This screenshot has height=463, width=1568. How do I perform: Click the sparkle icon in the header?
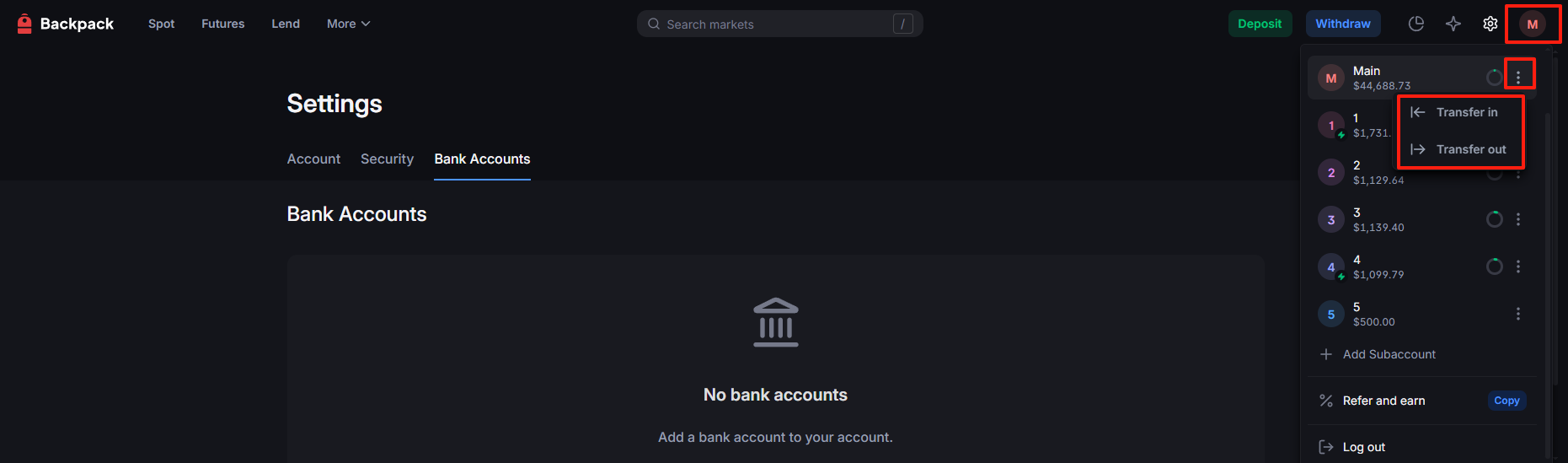pos(1453,24)
